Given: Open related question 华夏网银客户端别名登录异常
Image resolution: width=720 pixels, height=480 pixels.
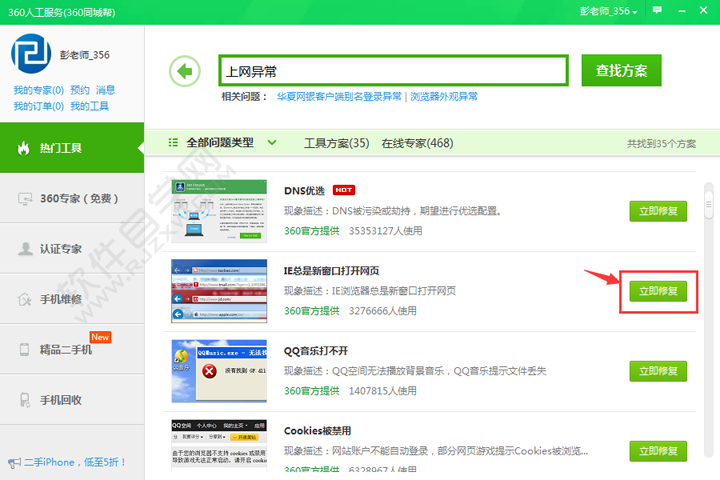Looking at the screenshot, I should tap(339, 96).
